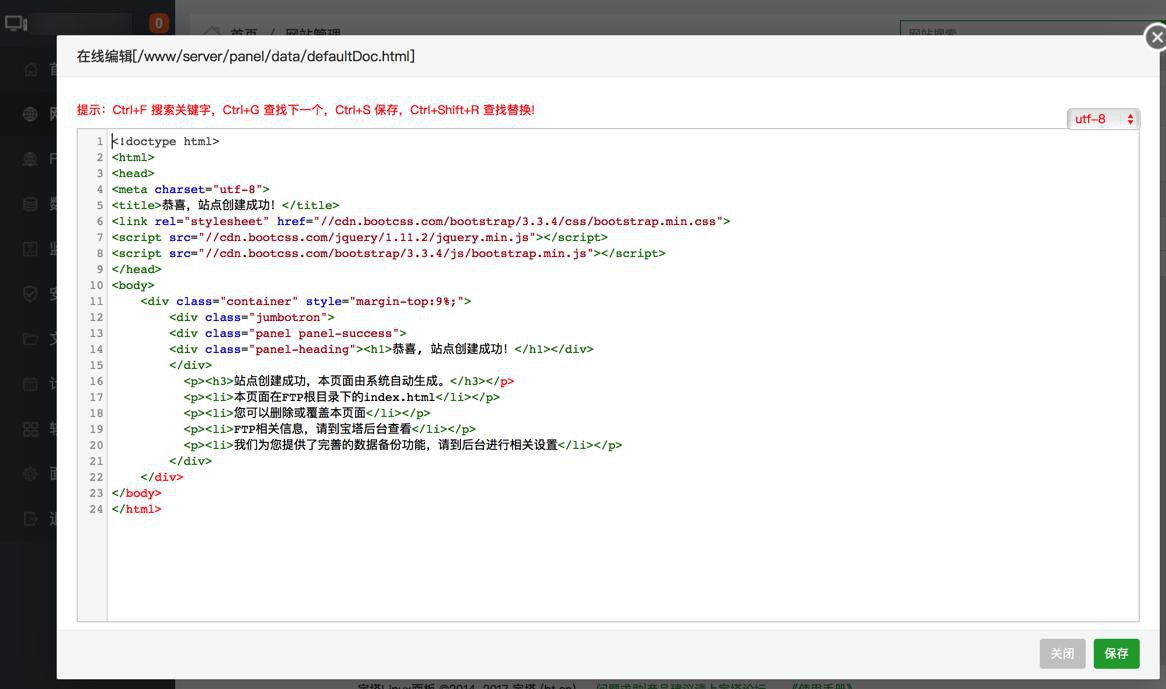
Task: Click the jquery.min.js script line
Action: (x=360, y=237)
